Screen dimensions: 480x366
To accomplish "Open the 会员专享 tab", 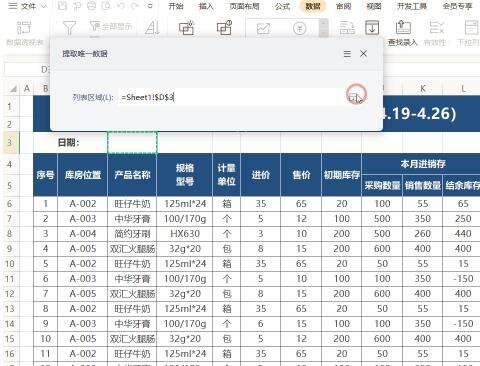I will tap(457, 6).
